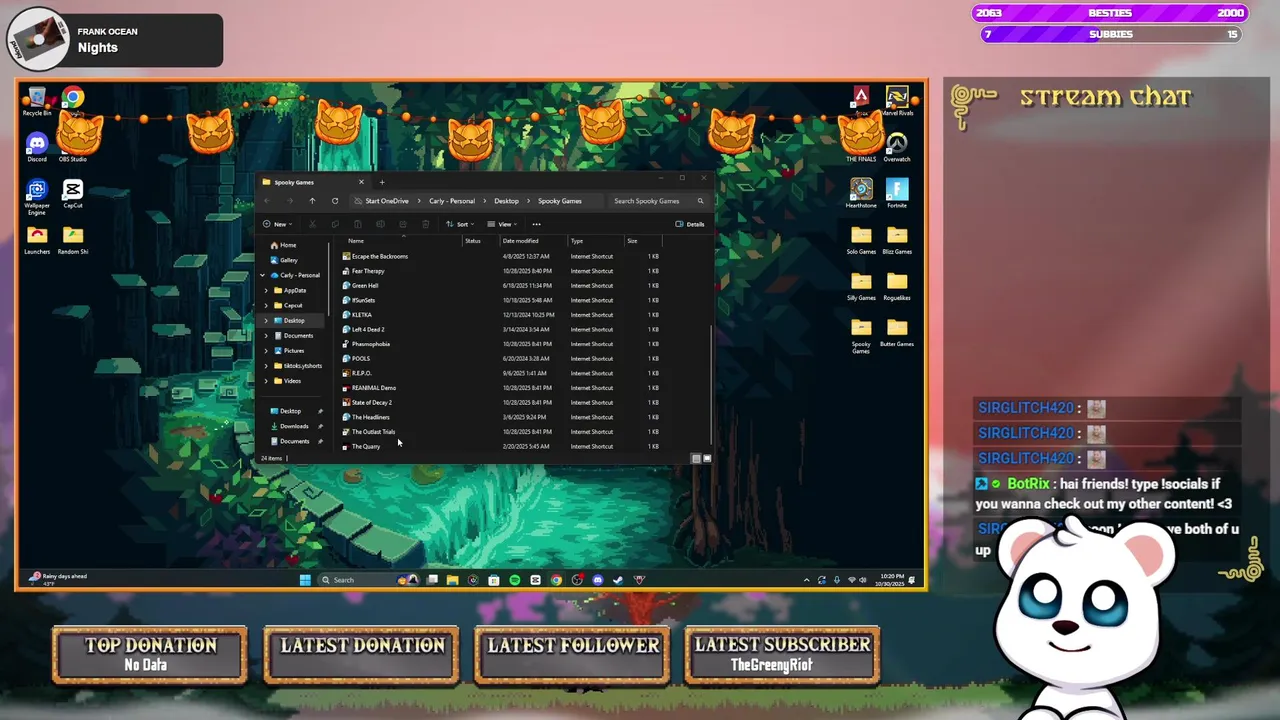Open Microsoft Store from the taskbar
Viewport: 1280px width, 720px height.
[494, 580]
